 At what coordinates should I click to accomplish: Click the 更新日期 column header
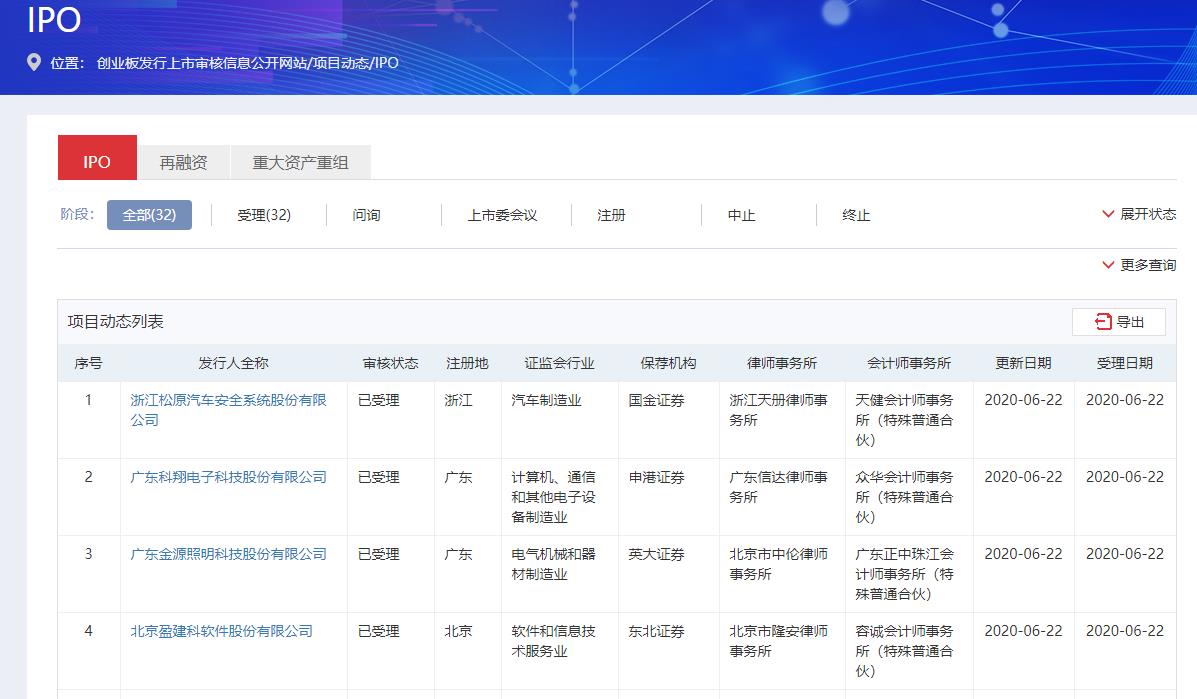point(1023,363)
